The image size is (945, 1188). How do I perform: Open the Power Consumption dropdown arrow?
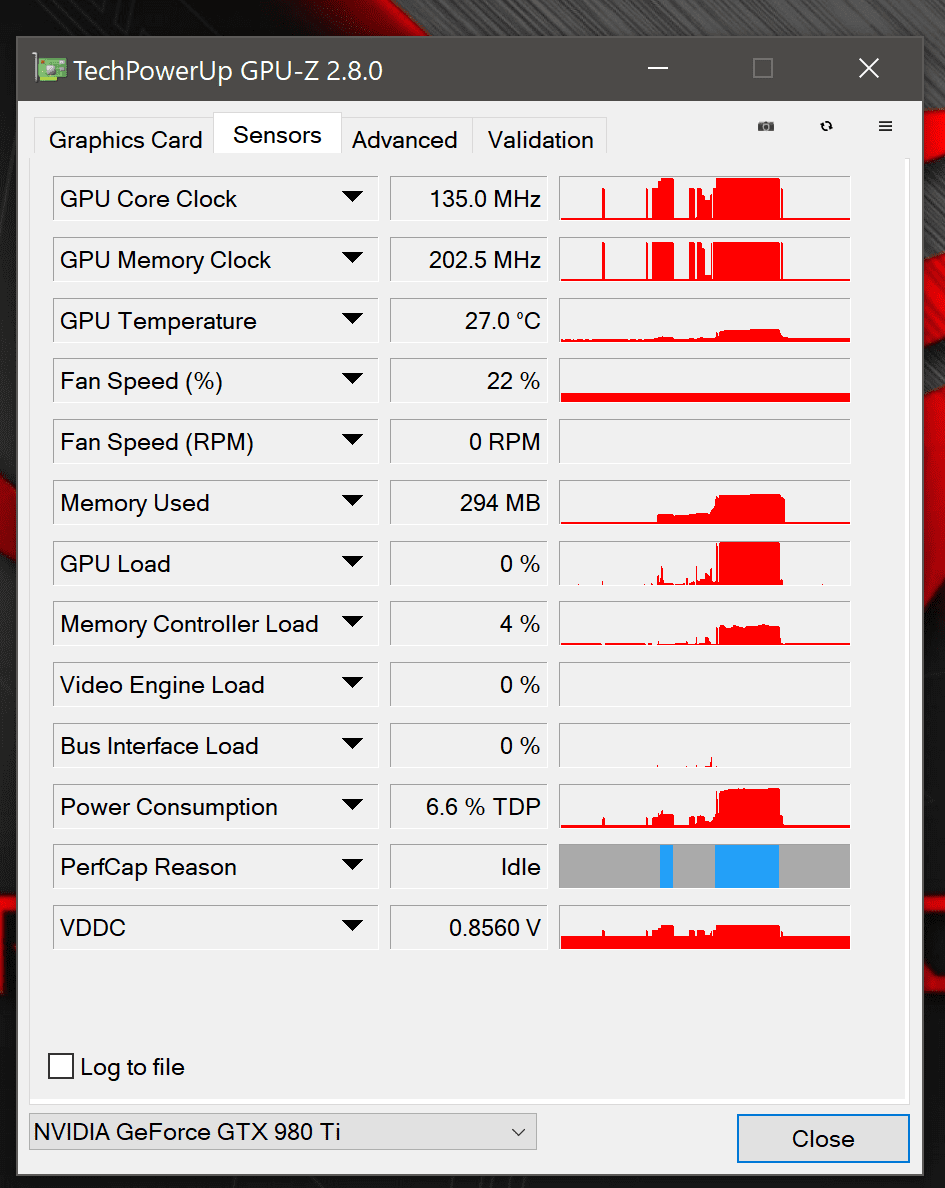(352, 805)
